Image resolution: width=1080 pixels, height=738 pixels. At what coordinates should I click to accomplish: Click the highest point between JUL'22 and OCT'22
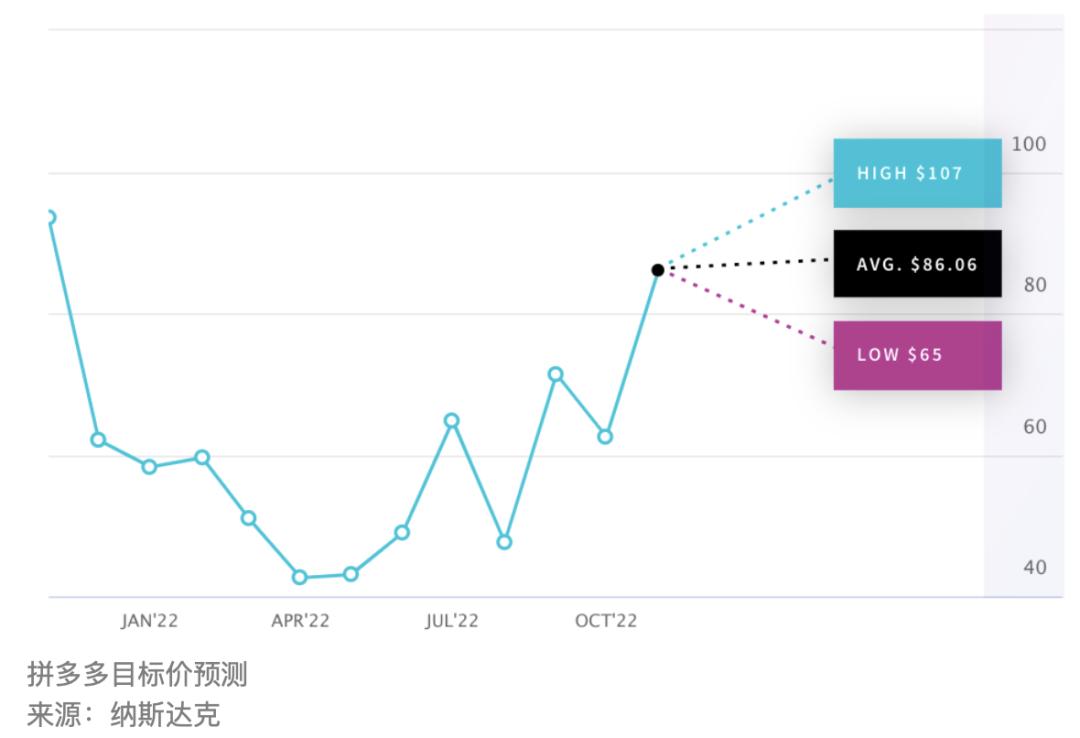[555, 375]
